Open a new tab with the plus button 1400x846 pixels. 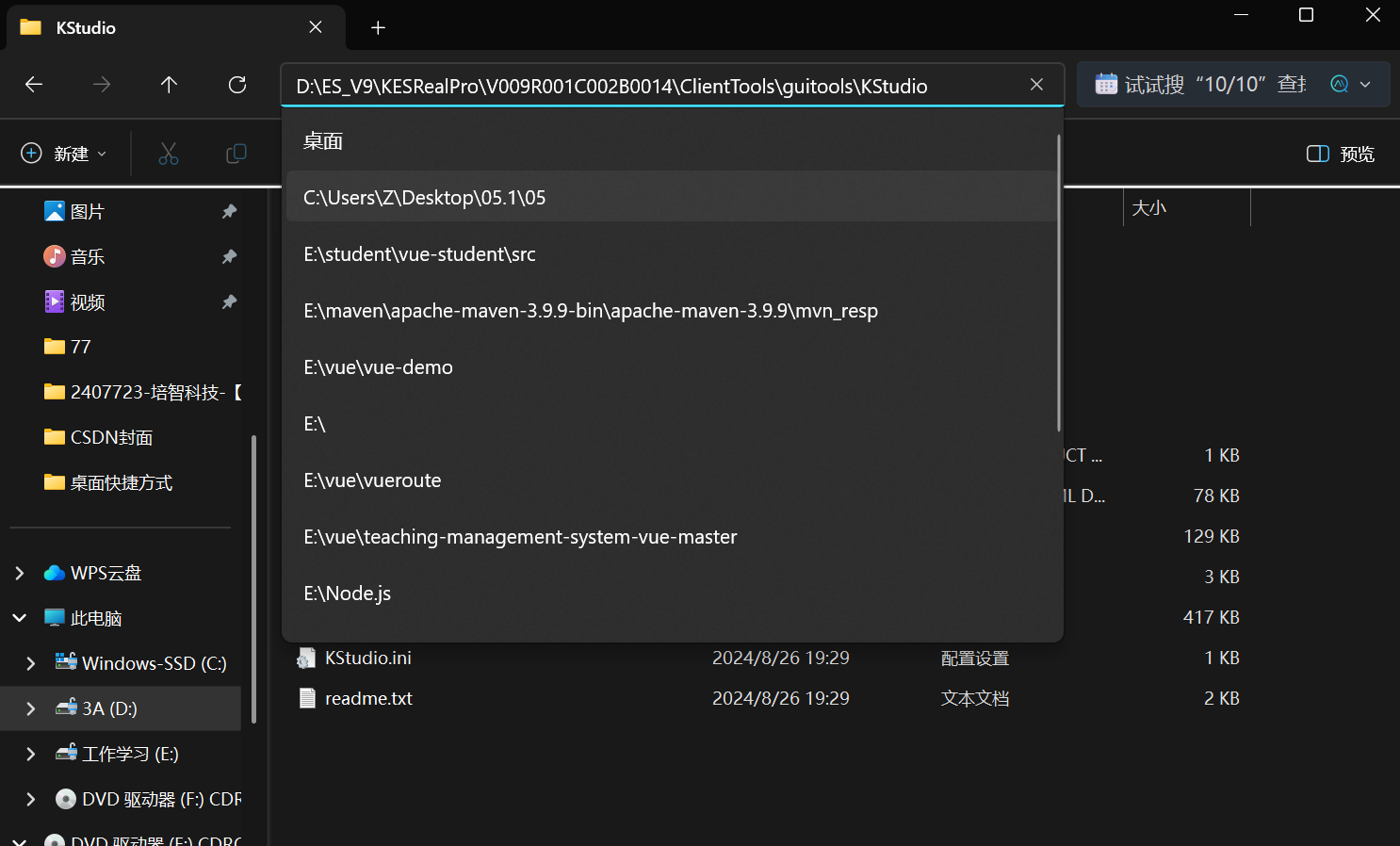point(378,27)
